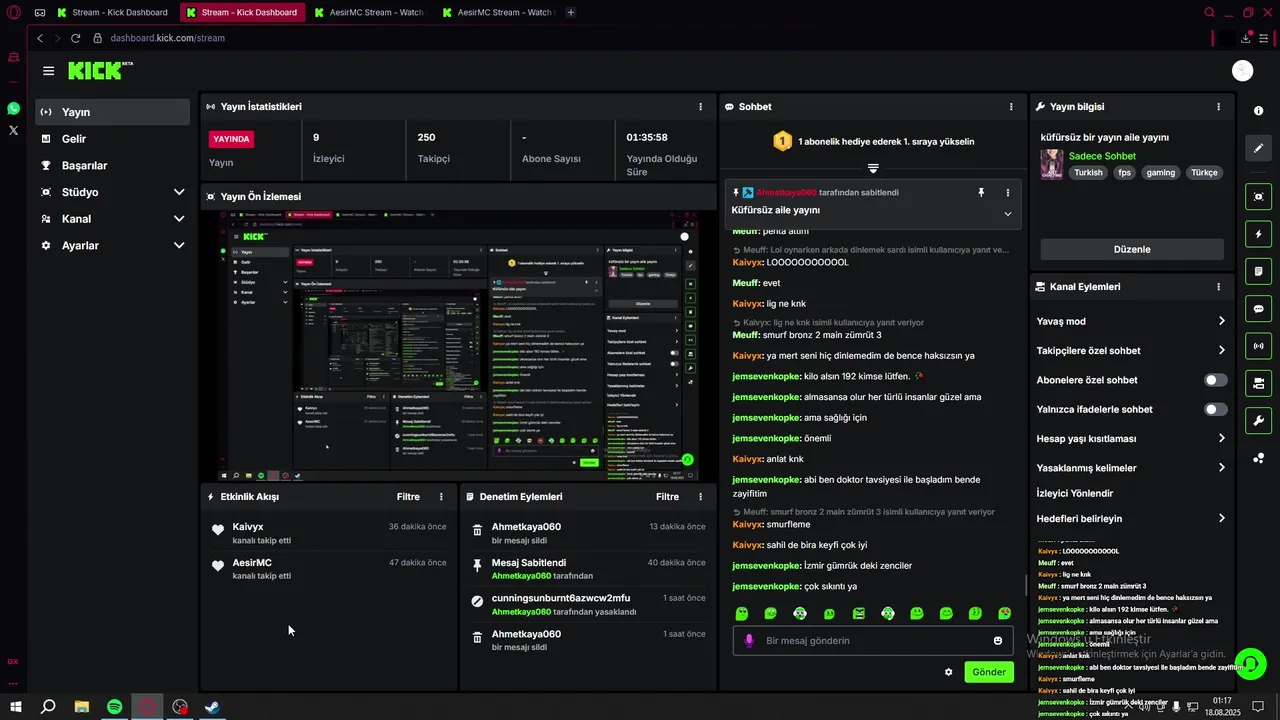The height and width of the screenshot is (720, 1280).
Task: Toggle Yalnızca ifadelerle sohbet switch
Action: [1215, 409]
